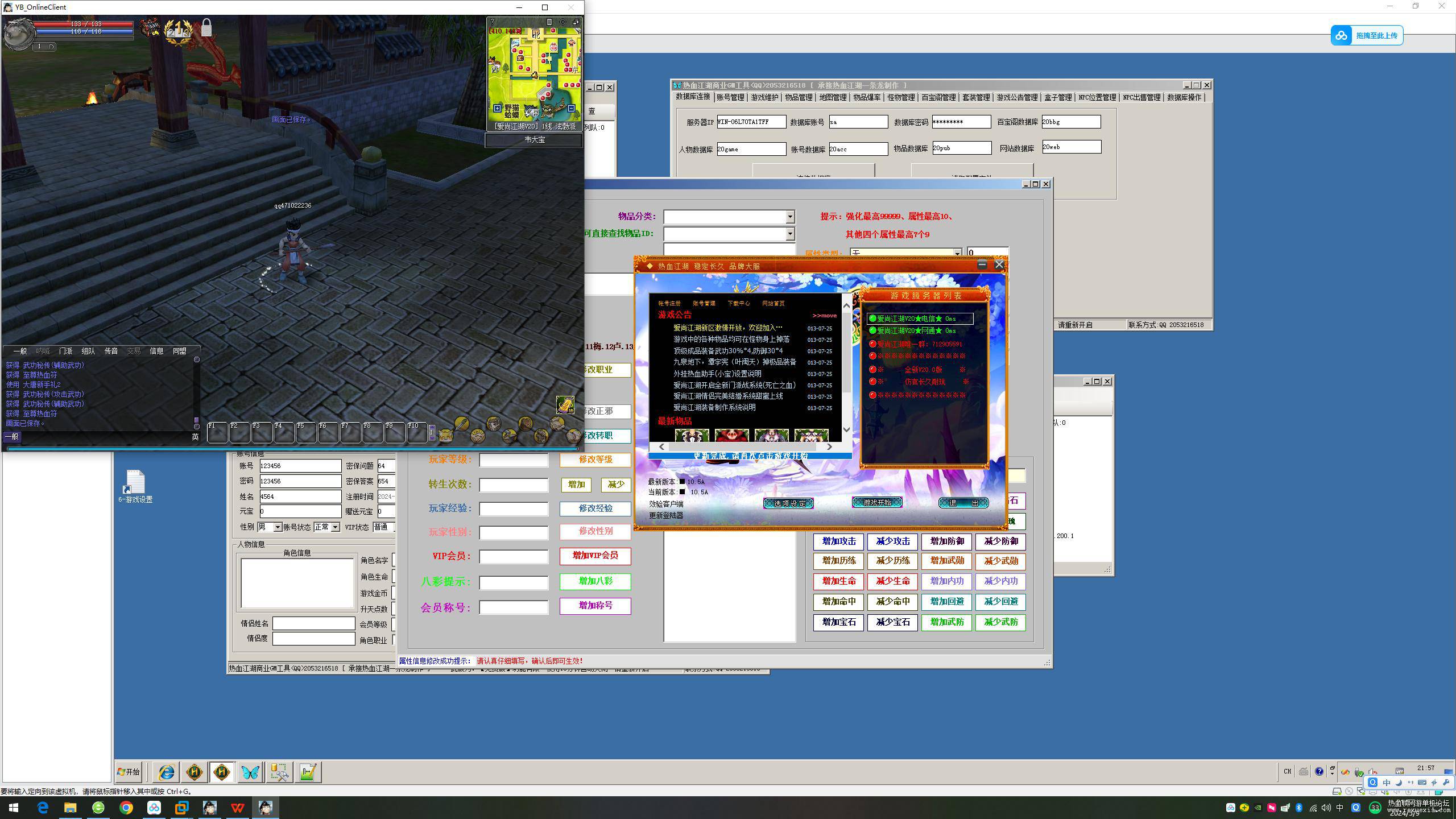Click the sword icon in game action bar
The image size is (1456, 819).
(461, 423)
